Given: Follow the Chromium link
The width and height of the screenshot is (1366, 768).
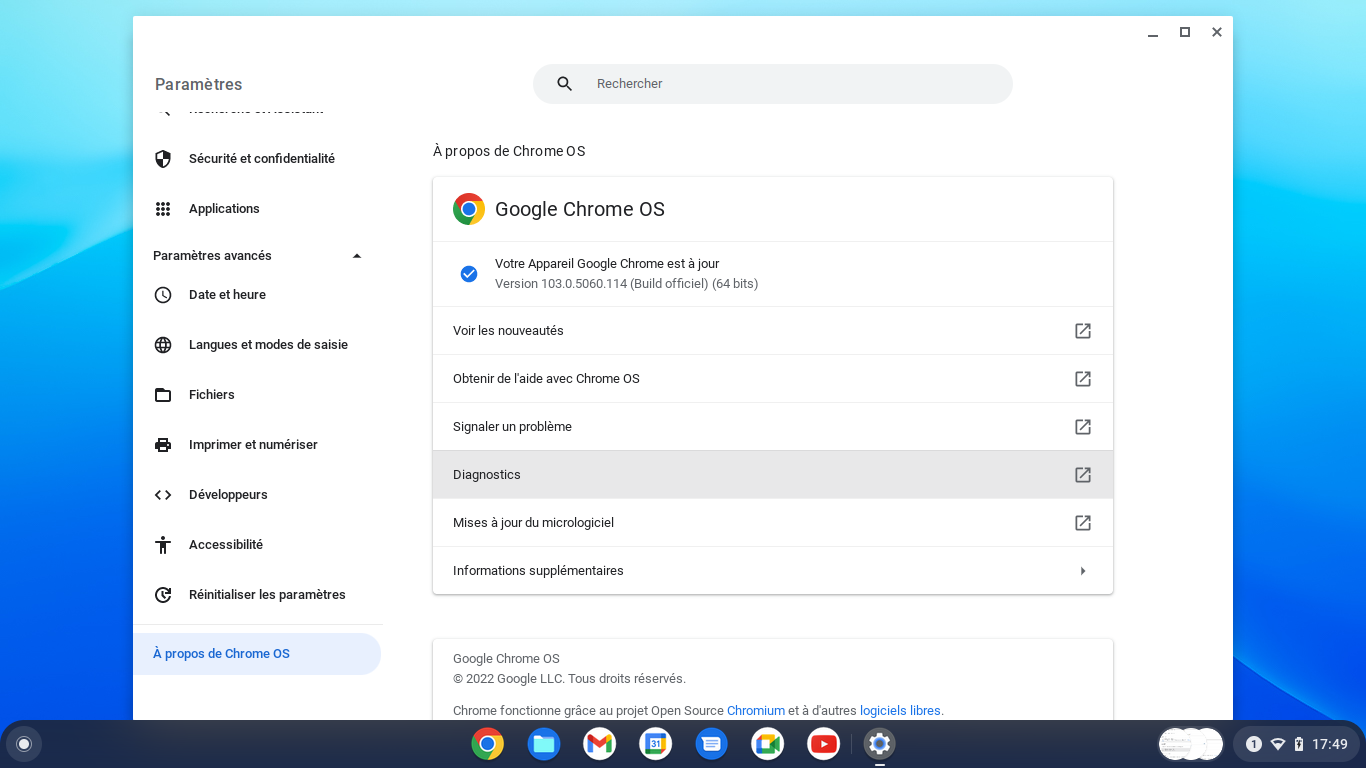Looking at the screenshot, I should coord(756,711).
